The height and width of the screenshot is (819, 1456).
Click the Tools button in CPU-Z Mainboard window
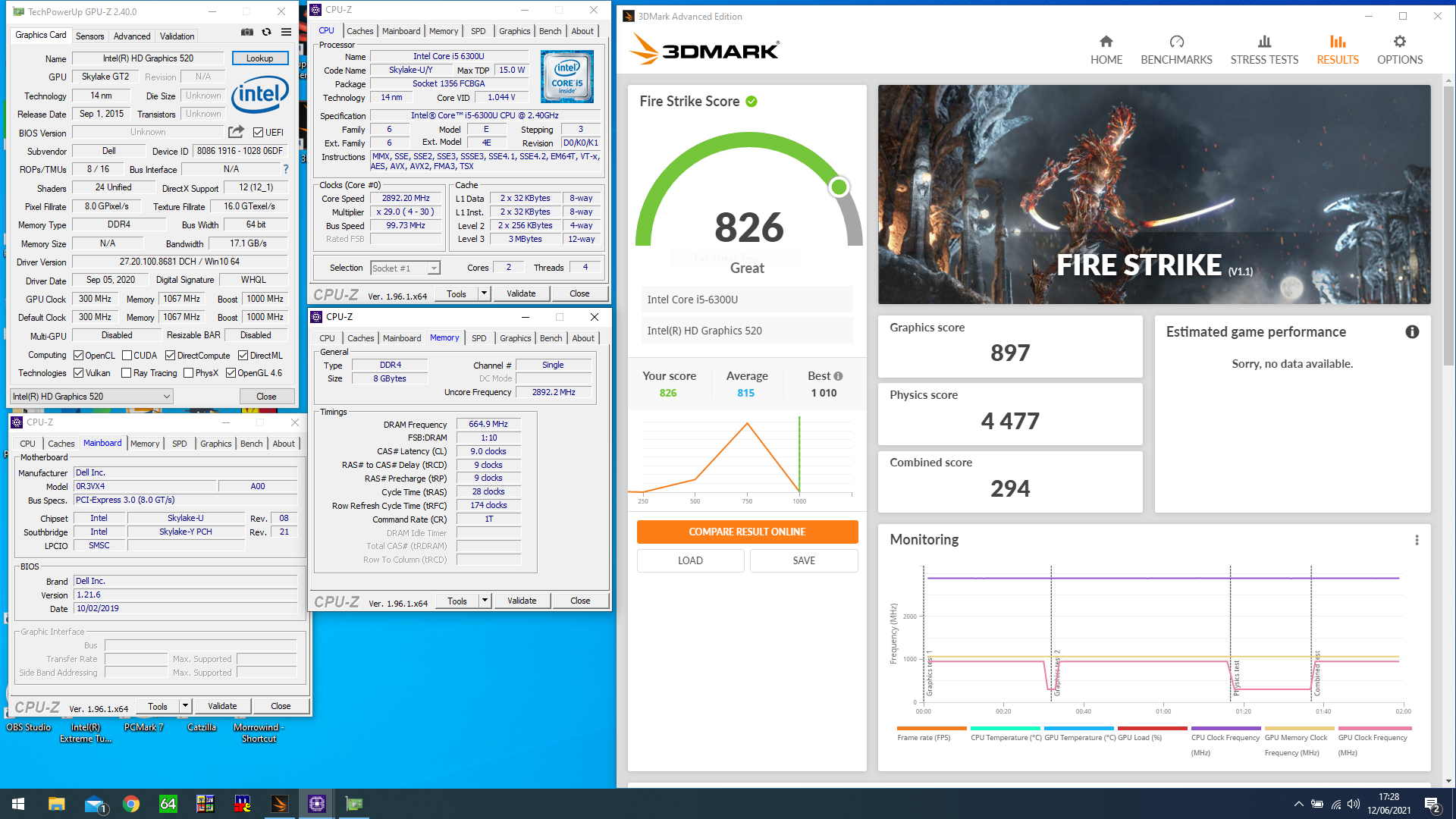[x=158, y=706]
